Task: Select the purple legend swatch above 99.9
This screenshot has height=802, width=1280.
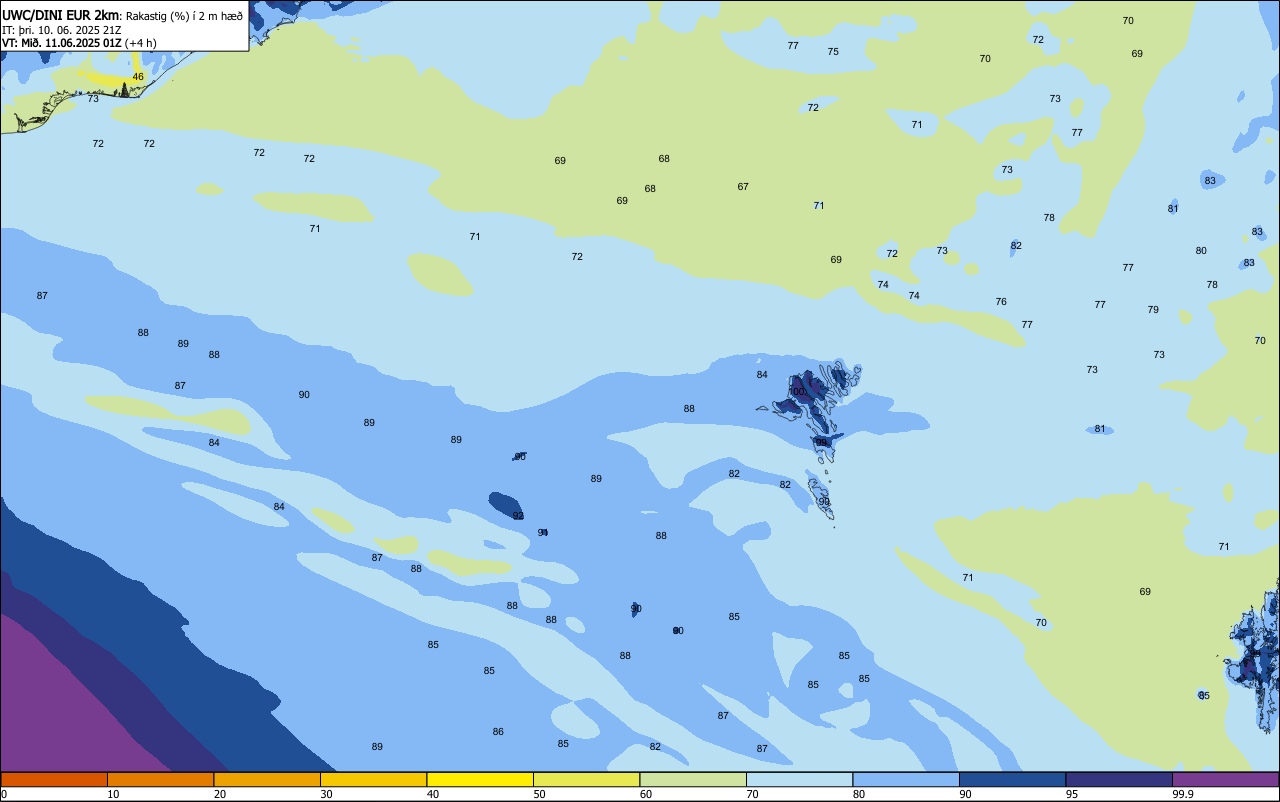Action: click(x=1225, y=779)
